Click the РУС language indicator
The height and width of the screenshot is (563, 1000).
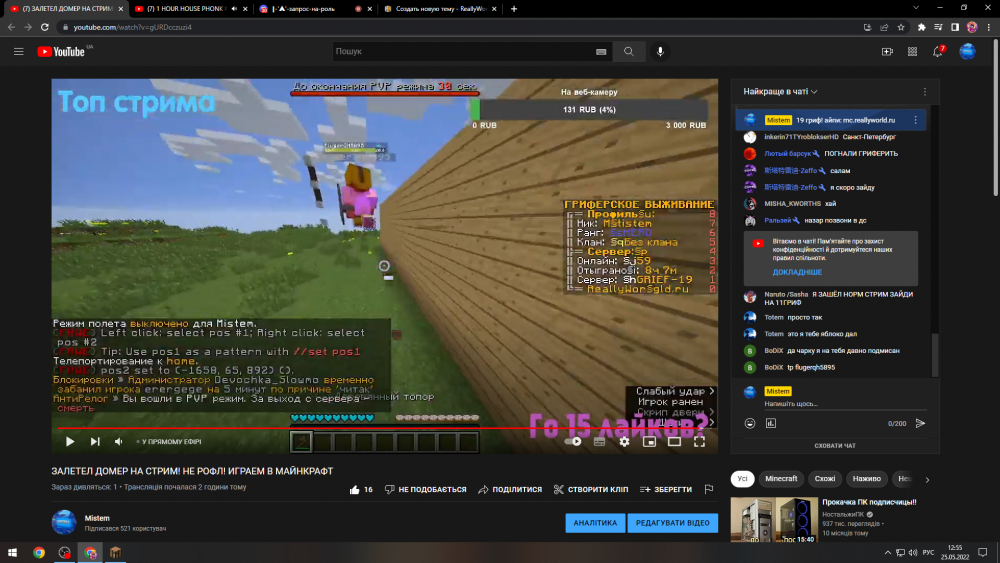point(929,553)
